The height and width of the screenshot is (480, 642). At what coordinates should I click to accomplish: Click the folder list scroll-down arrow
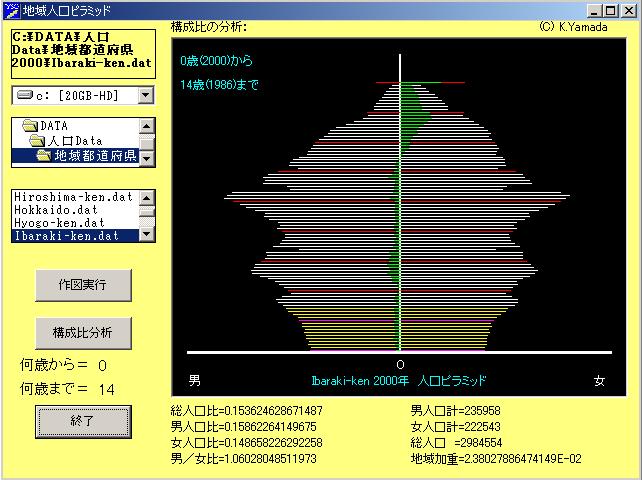[147, 158]
